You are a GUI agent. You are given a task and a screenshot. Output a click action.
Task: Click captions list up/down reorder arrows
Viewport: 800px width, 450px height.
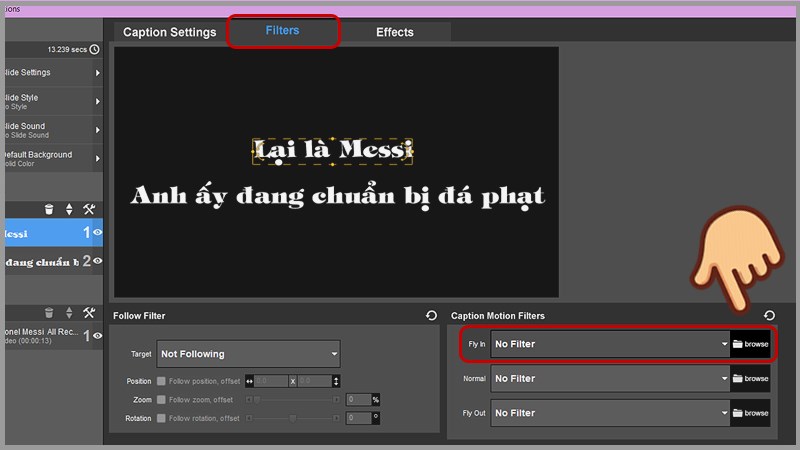[x=69, y=209]
